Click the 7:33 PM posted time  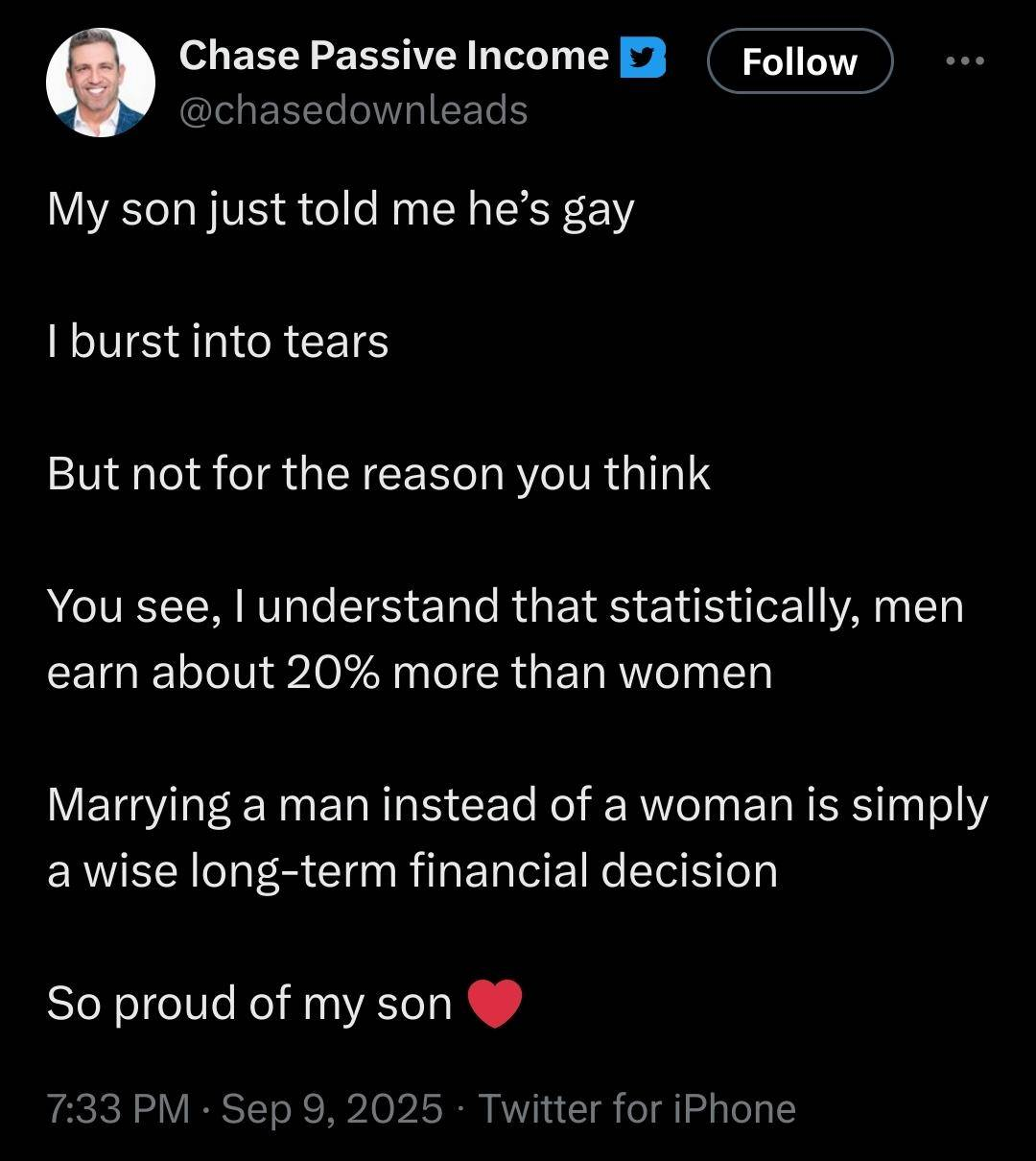click(117, 1109)
